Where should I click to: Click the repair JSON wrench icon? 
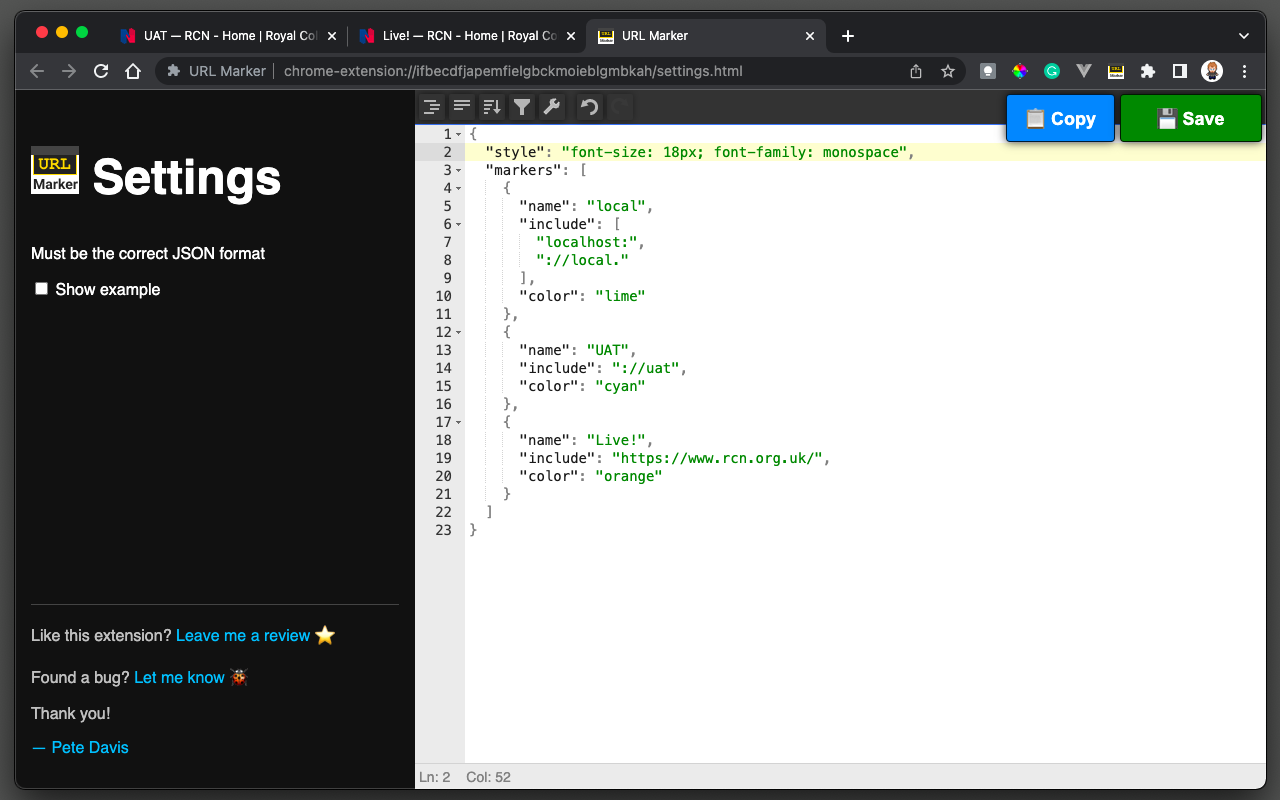tap(552, 107)
